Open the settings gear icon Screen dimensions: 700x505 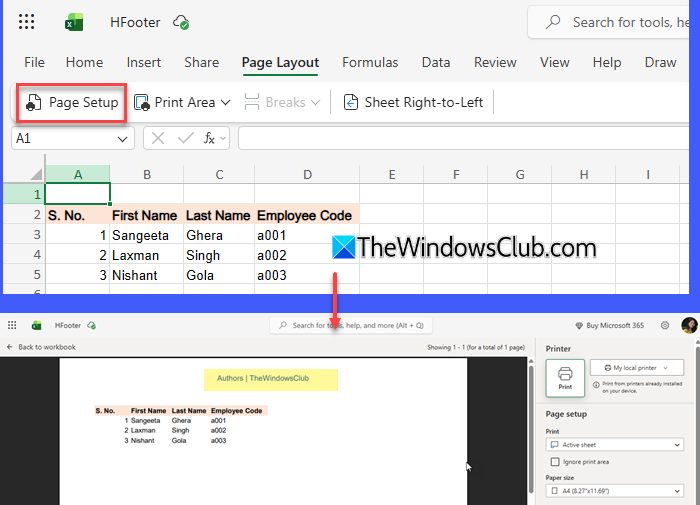pyautogui.click(x=665, y=326)
